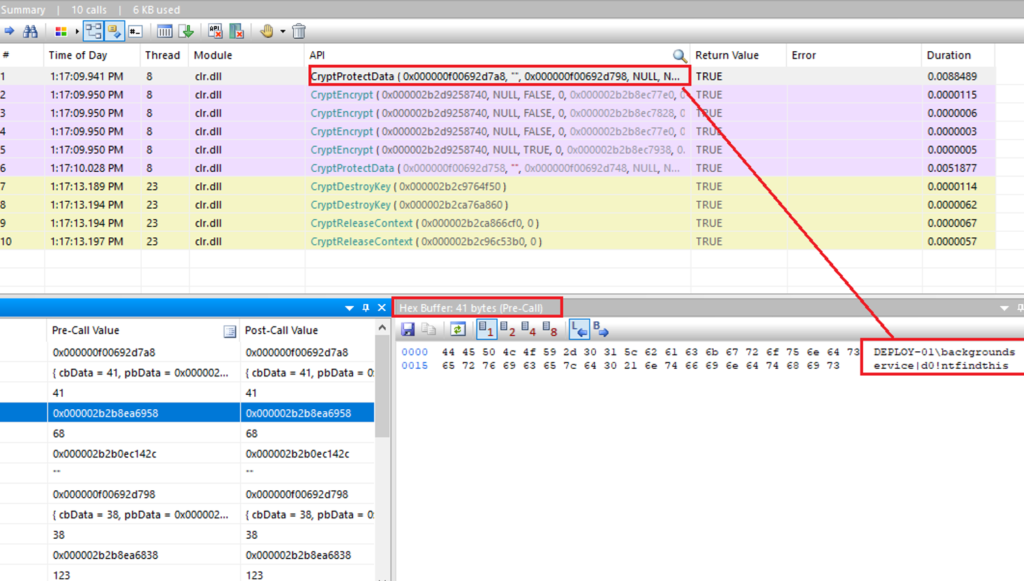Refresh the hex buffer view

pos(458,328)
